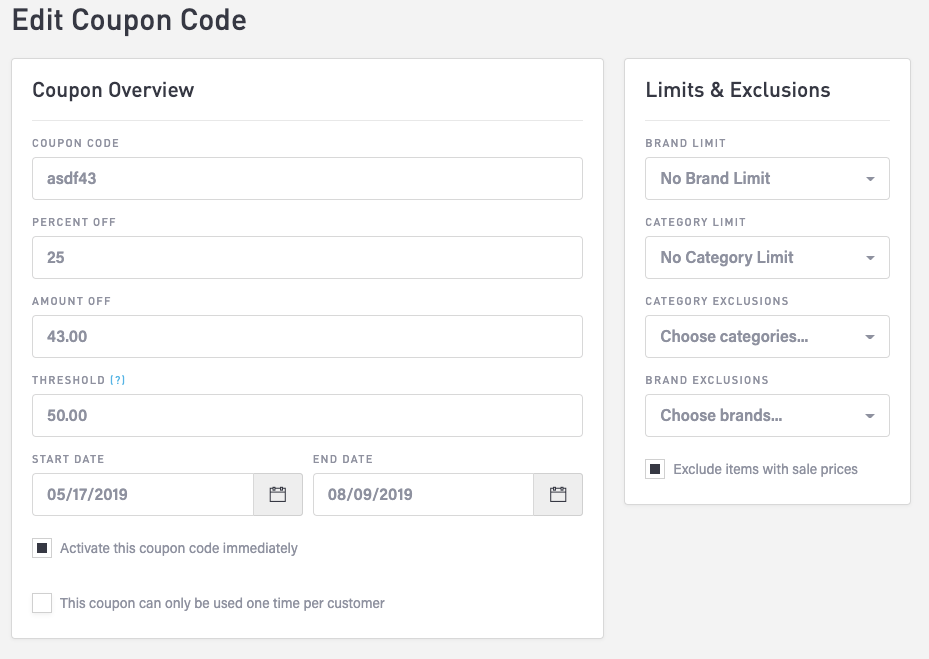Viewport: 929px width, 659px height.
Task: Toggle Exclude items with sale prices
Action: pyautogui.click(x=655, y=469)
